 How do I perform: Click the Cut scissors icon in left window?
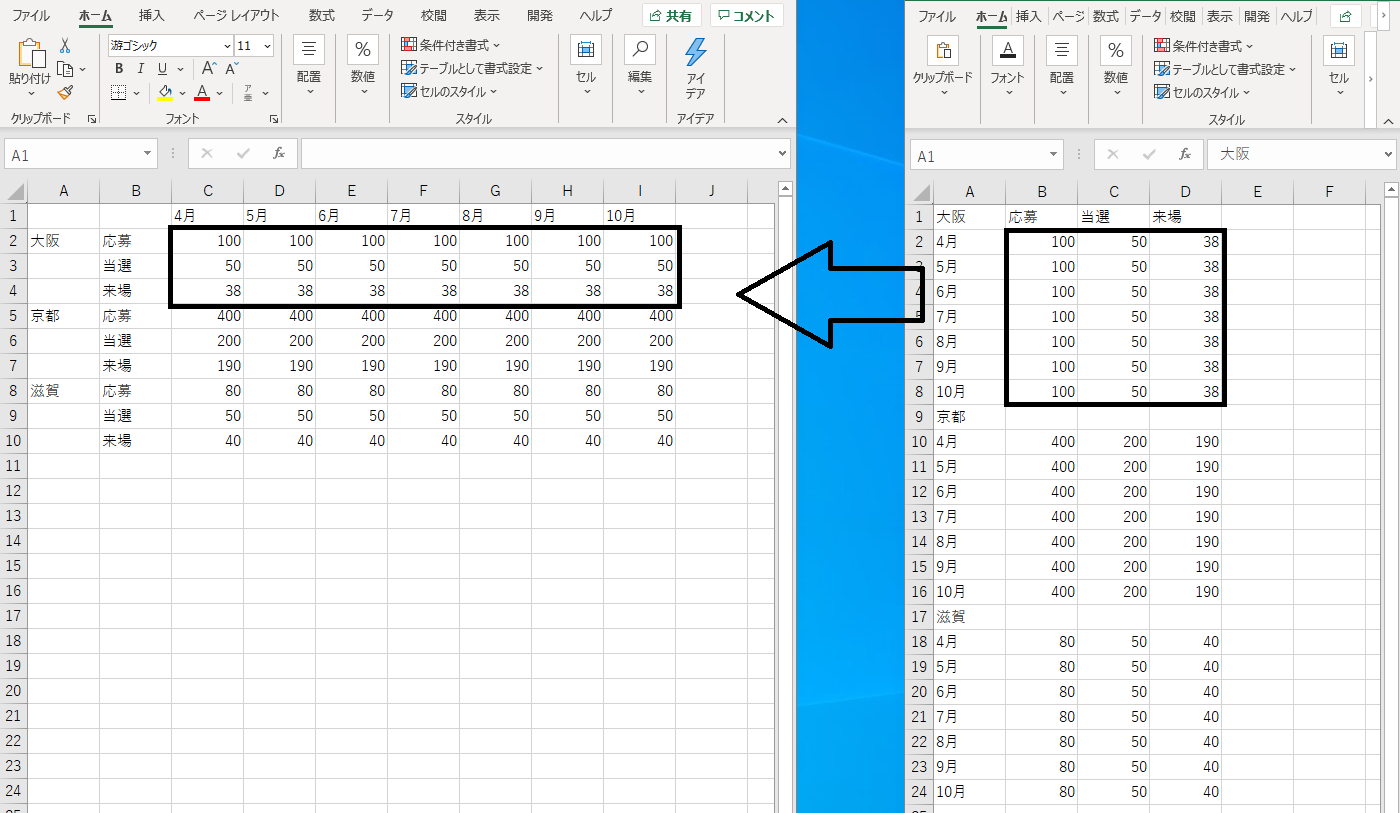(65, 45)
